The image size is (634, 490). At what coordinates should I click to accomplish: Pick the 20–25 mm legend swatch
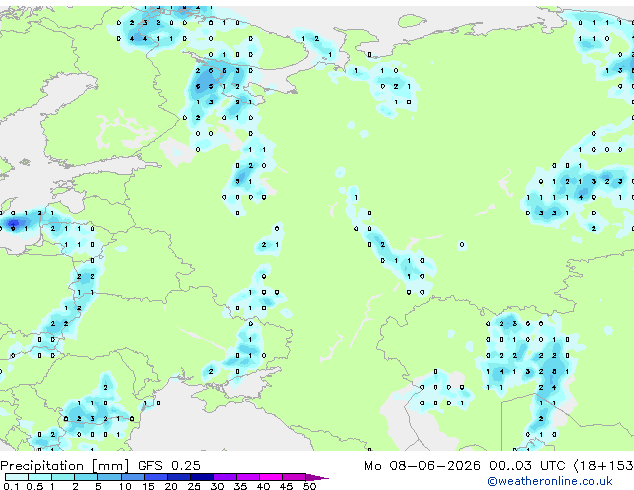pos(178,477)
